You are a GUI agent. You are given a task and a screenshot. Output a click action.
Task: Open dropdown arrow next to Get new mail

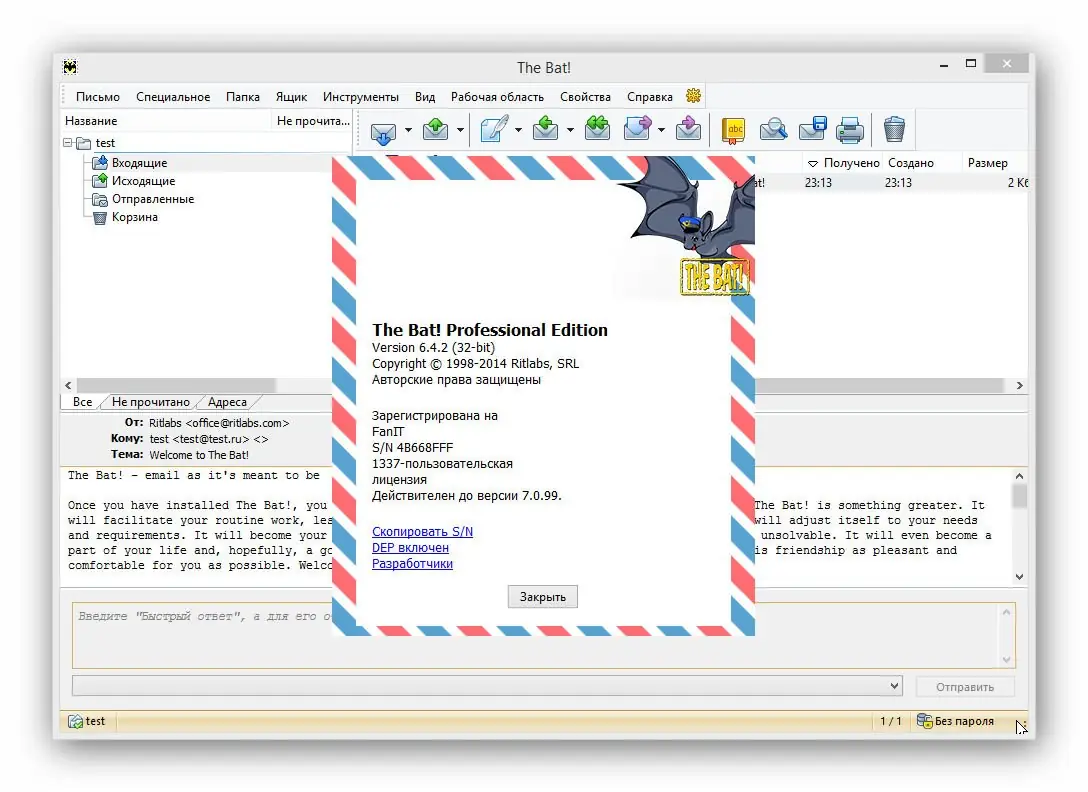point(408,130)
